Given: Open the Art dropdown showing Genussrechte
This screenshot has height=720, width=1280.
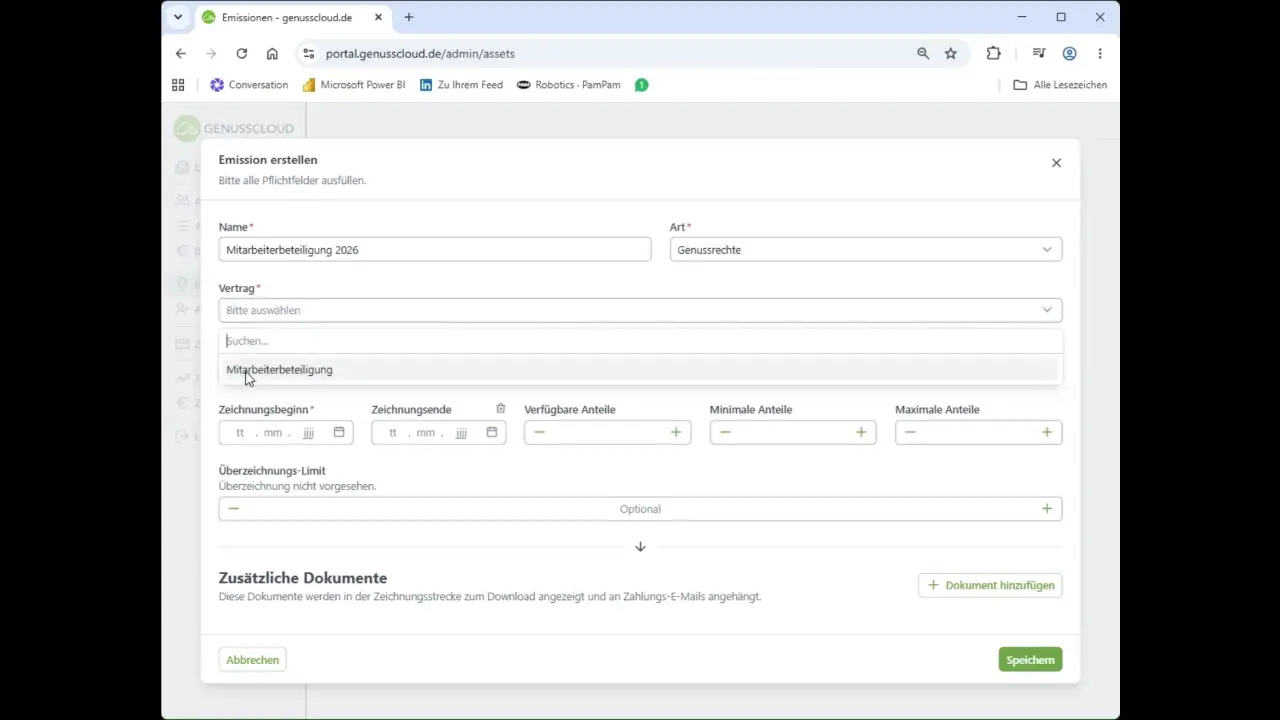Looking at the screenshot, I should pyautogui.click(x=866, y=250).
